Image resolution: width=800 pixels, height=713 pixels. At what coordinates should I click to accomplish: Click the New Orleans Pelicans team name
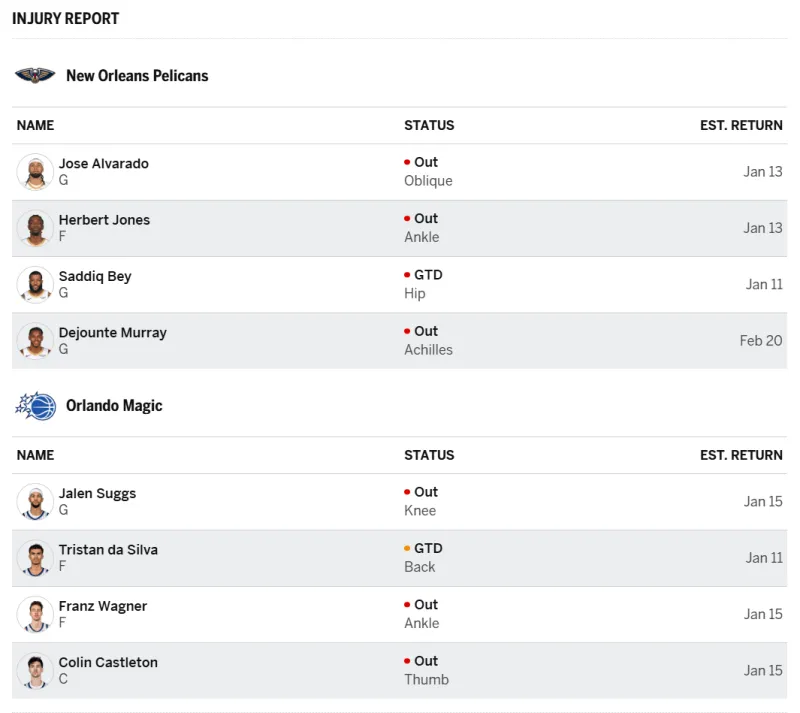tap(137, 76)
